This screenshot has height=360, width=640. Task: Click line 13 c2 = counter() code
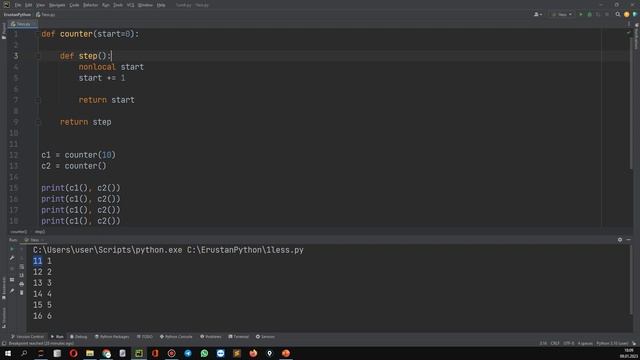(x=74, y=166)
